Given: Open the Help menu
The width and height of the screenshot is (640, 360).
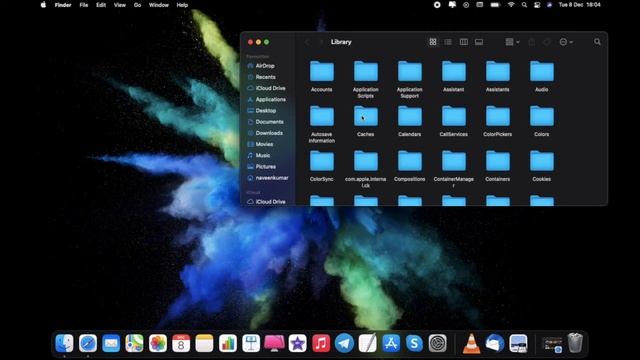Looking at the screenshot, I should [182, 5].
